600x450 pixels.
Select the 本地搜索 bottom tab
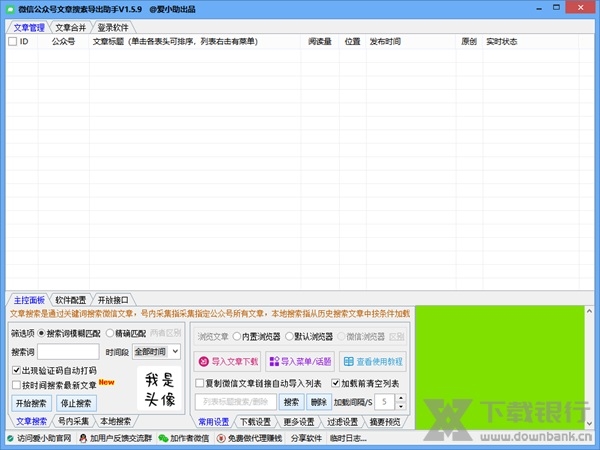click(115, 421)
